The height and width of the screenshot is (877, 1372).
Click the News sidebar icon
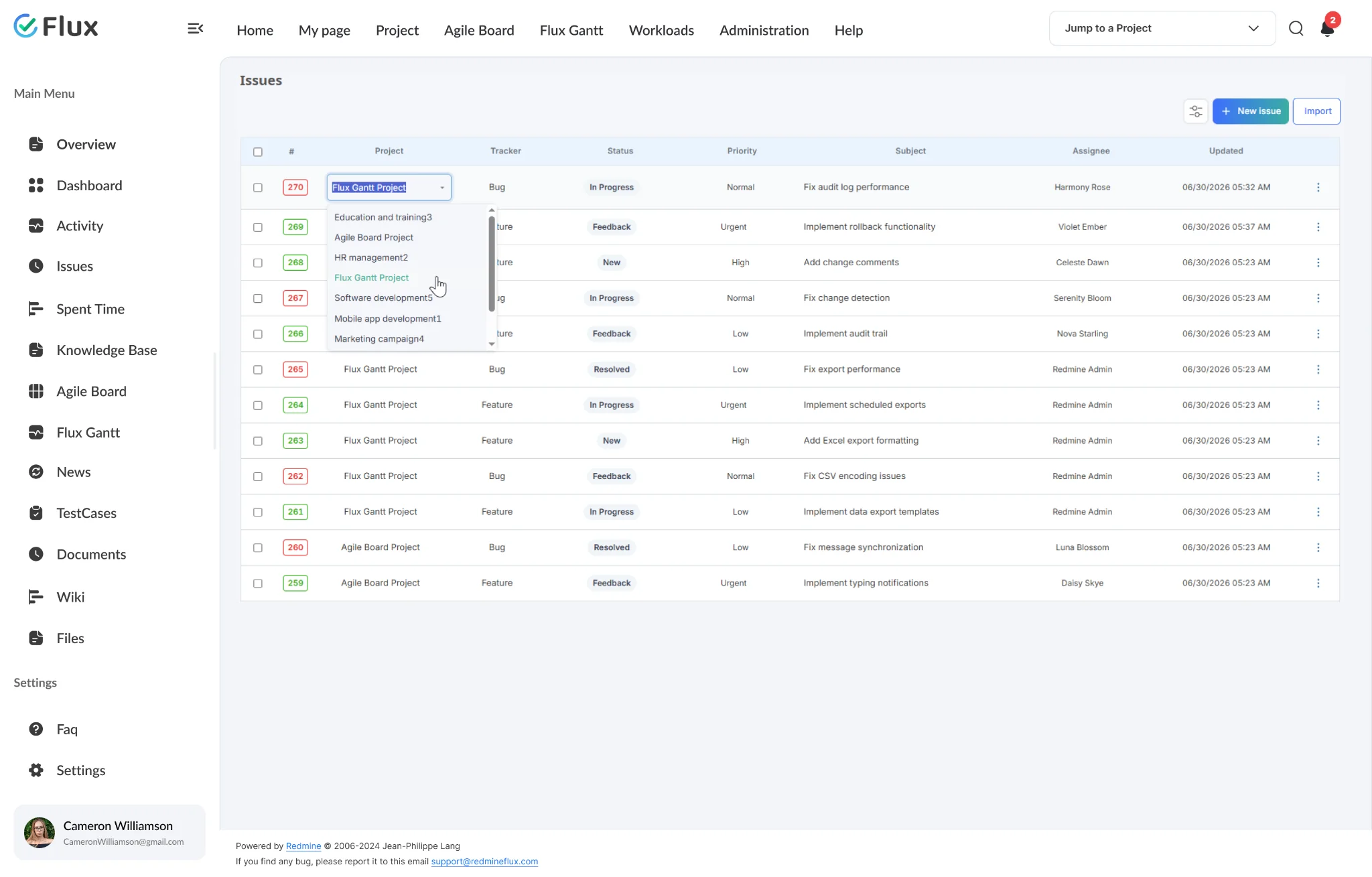pos(36,472)
